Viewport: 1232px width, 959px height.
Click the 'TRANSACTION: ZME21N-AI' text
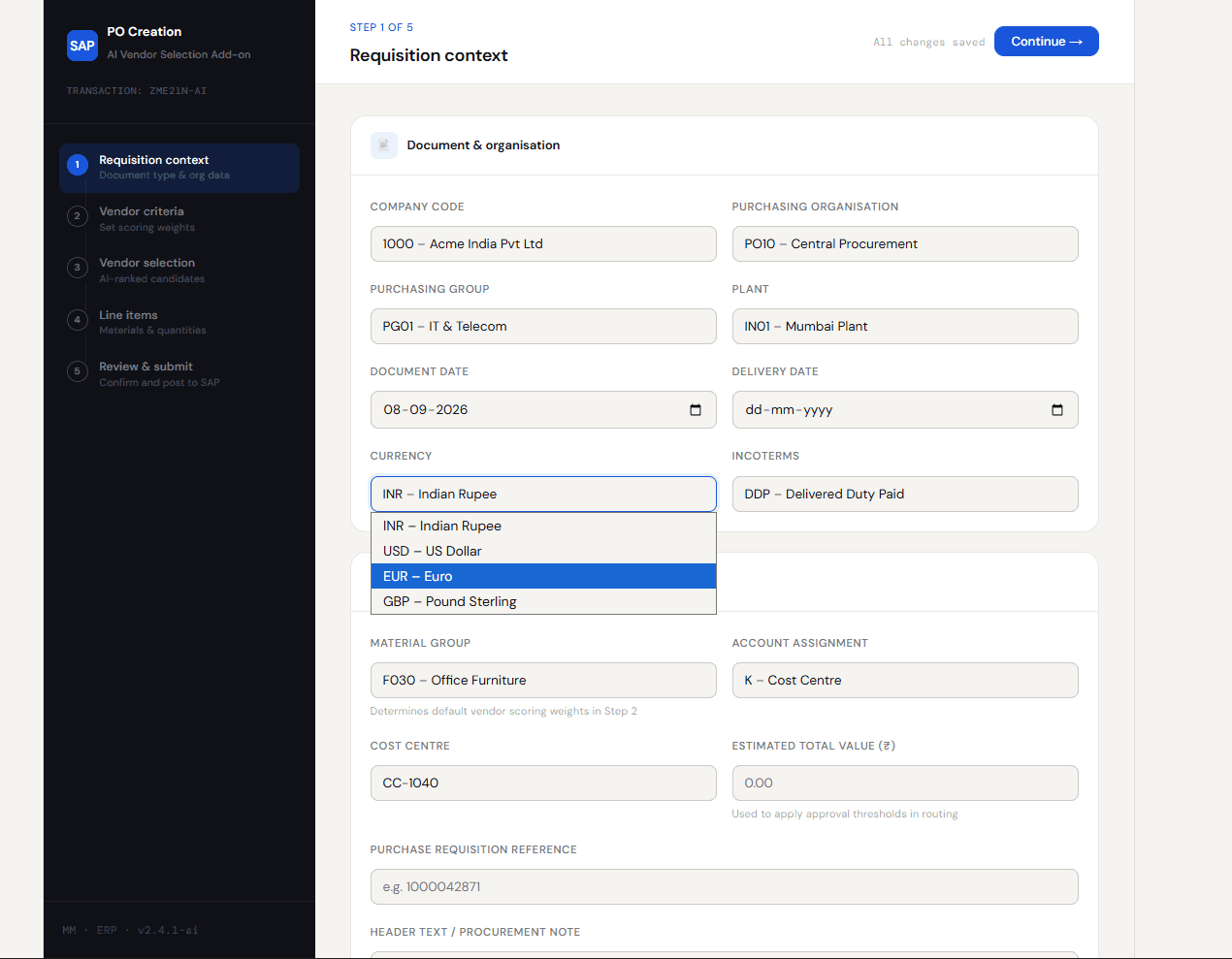(137, 91)
